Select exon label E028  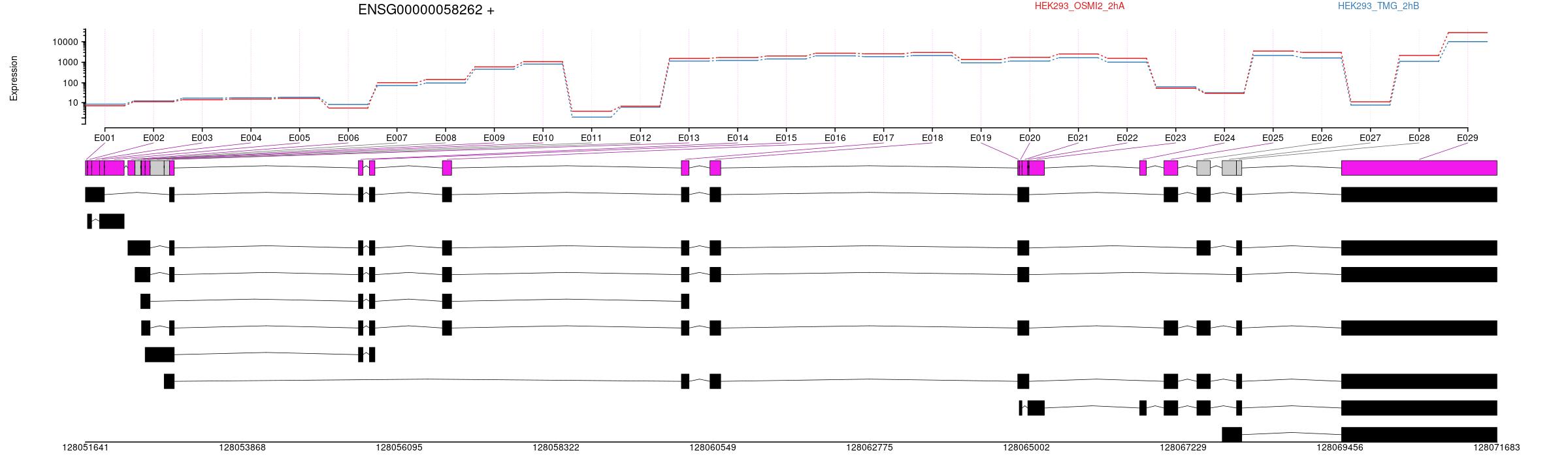click(x=1419, y=138)
